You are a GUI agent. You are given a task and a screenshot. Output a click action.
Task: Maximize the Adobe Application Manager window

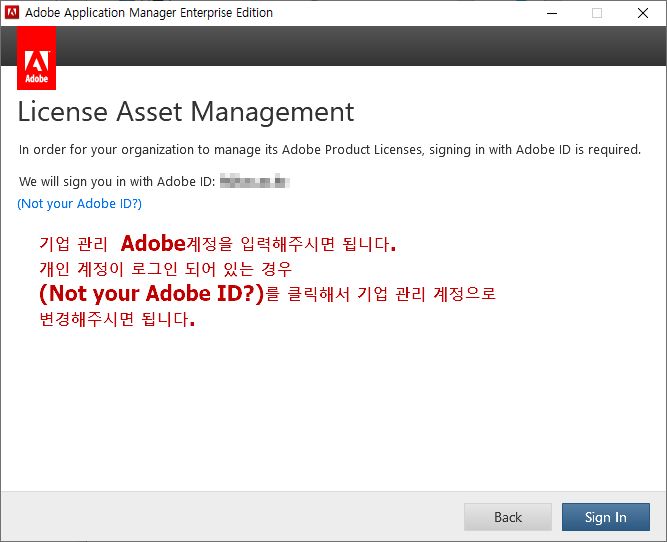597,13
